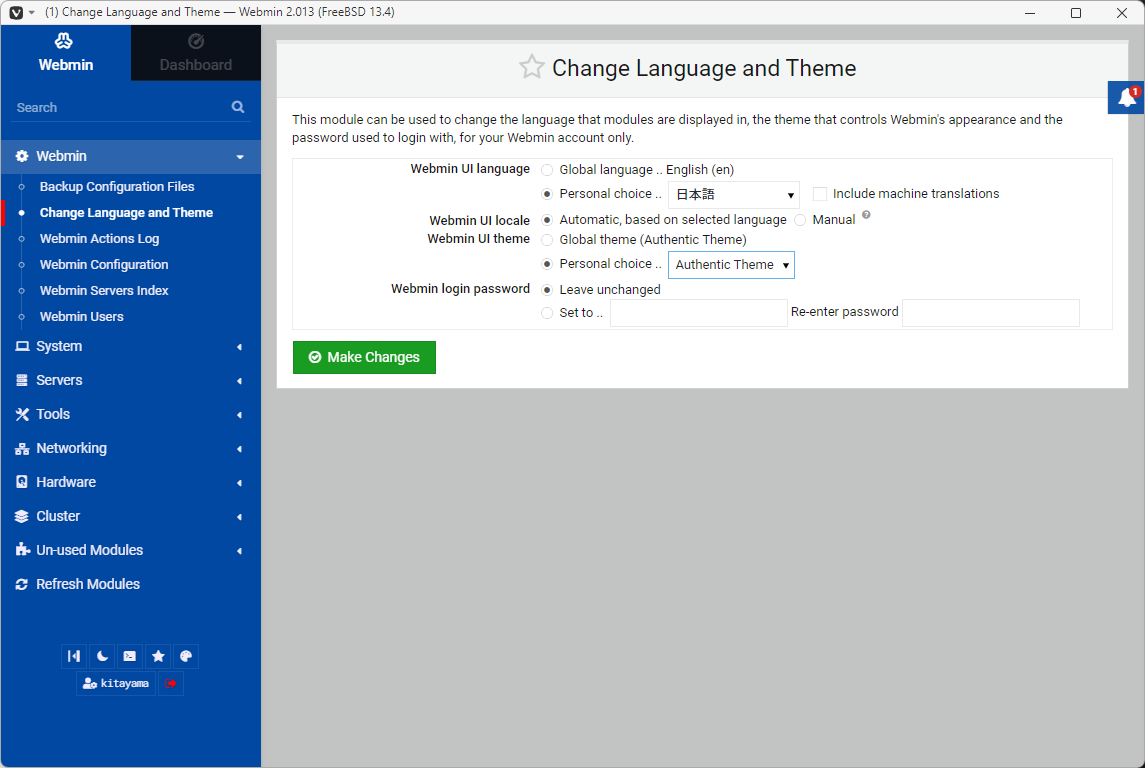Screen dimensions: 1145x768
Task: Click the Cluster layers icon
Action: pyautogui.click(x=22, y=516)
